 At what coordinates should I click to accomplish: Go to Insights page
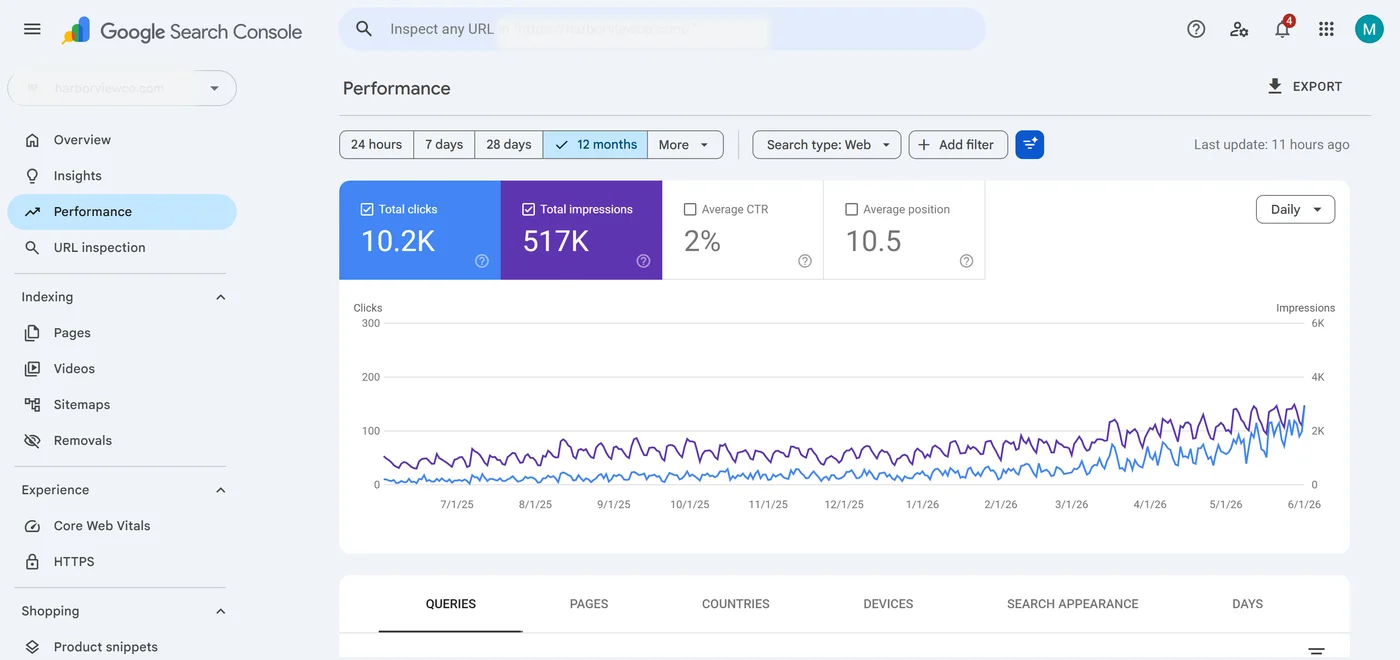(x=122, y=176)
